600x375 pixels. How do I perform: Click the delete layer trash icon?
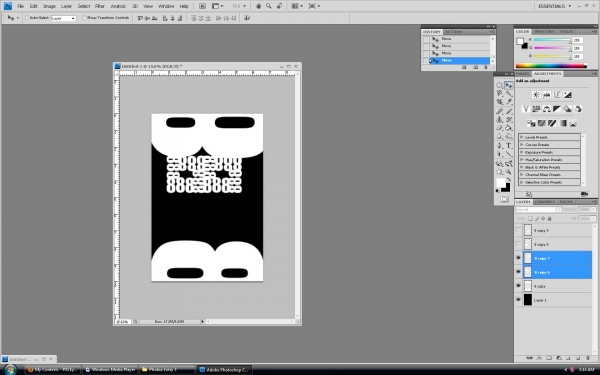coord(588,358)
